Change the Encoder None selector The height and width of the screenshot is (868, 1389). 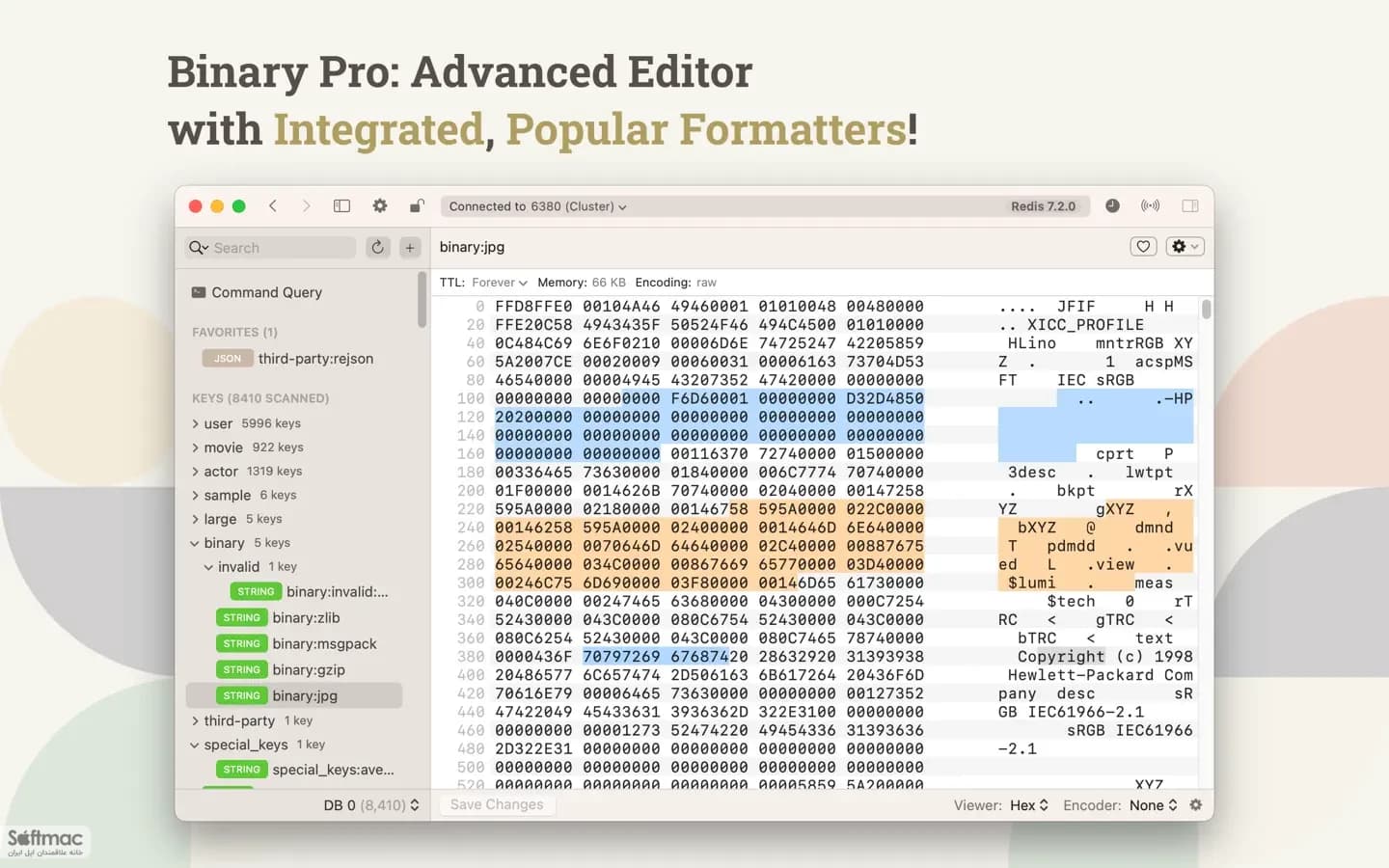click(1154, 805)
